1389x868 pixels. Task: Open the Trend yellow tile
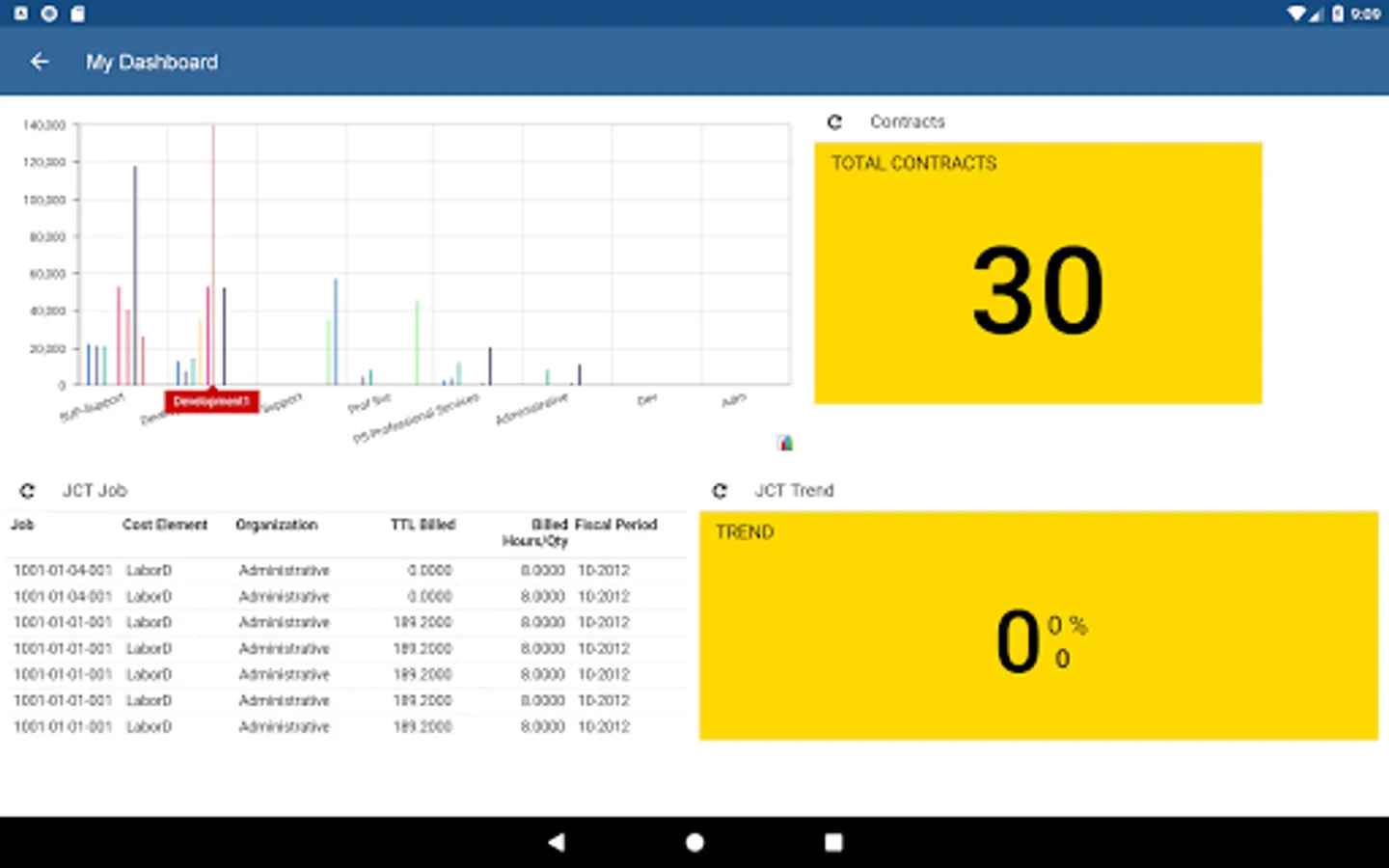pyautogui.click(x=1038, y=626)
